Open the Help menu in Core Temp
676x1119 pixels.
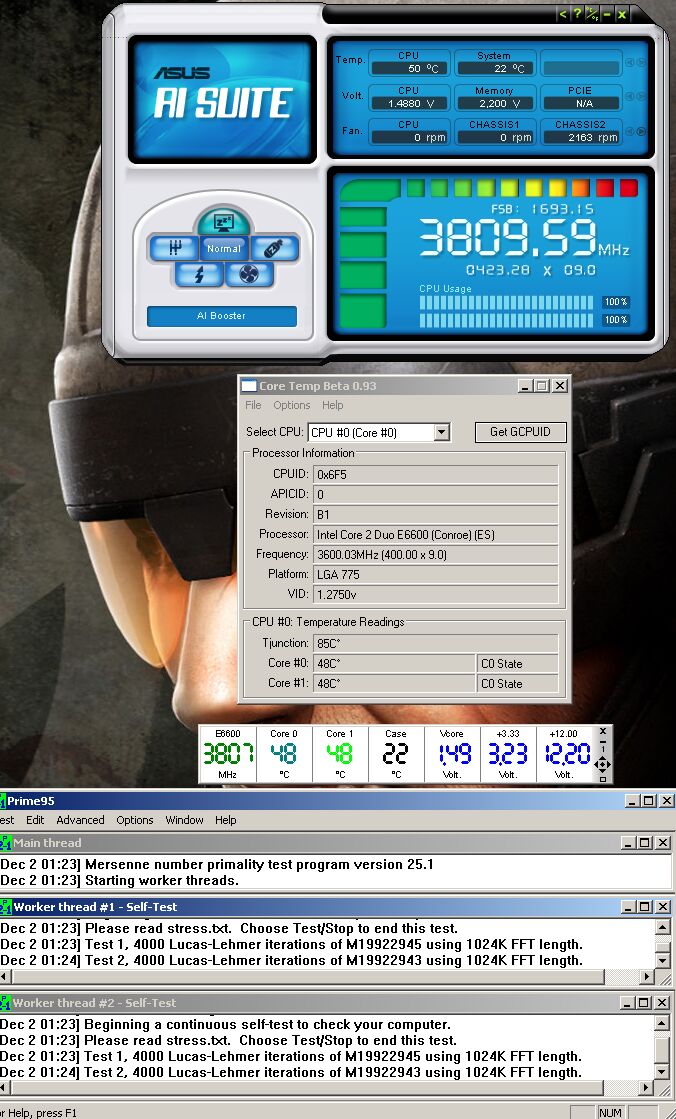click(333, 405)
